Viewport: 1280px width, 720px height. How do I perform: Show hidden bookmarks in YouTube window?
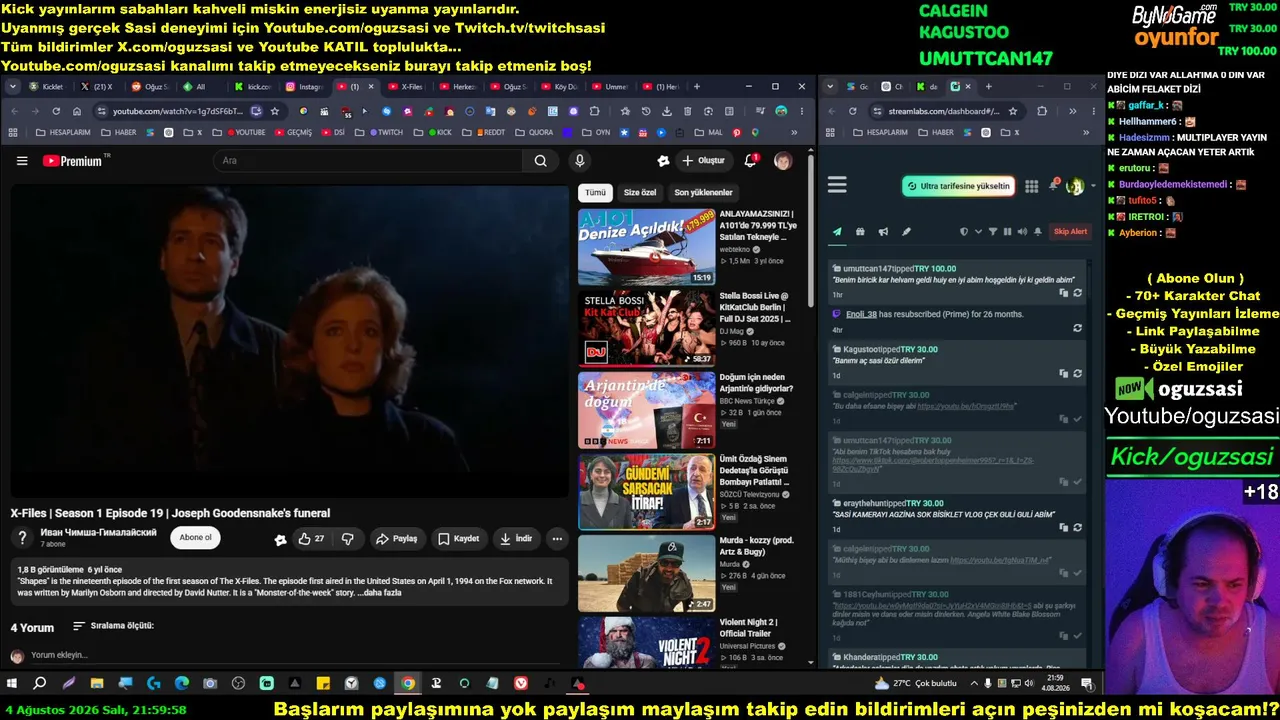point(794,133)
